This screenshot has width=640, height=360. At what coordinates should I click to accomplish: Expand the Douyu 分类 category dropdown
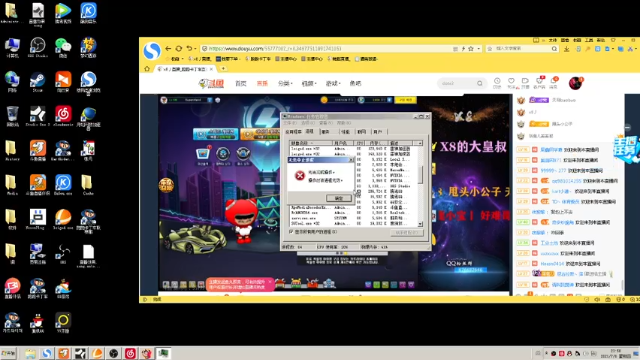(x=285, y=83)
